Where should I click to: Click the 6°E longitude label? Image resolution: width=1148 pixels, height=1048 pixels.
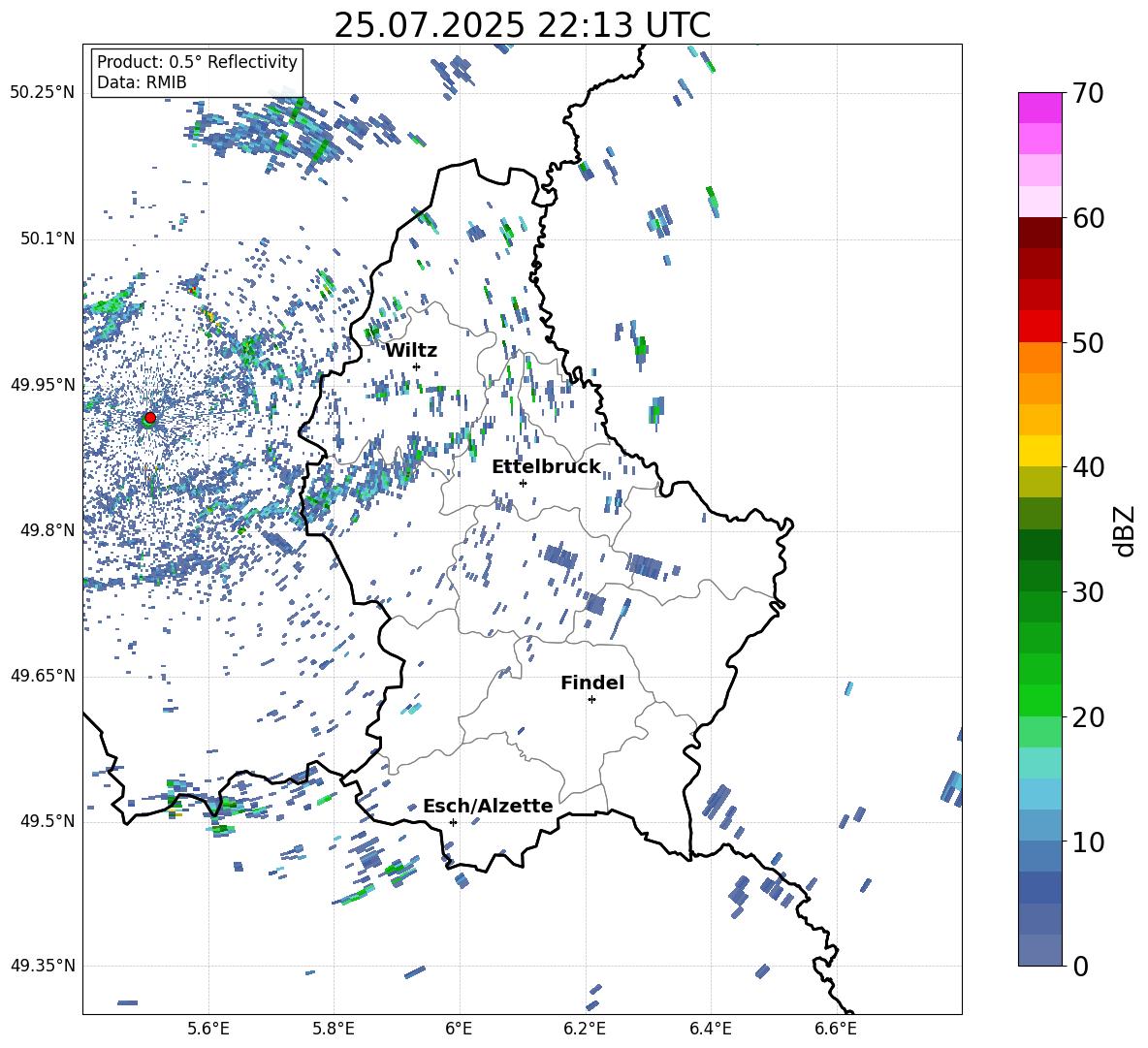pos(459,1030)
